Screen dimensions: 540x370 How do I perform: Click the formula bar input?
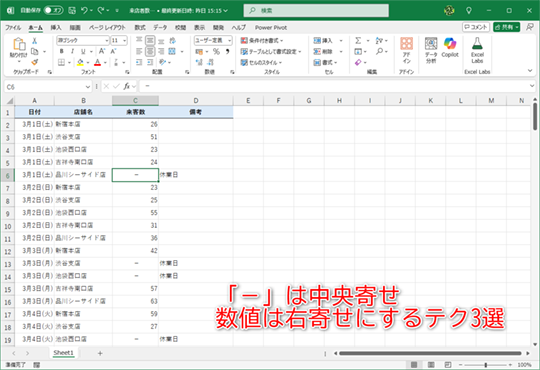pos(336,86)
